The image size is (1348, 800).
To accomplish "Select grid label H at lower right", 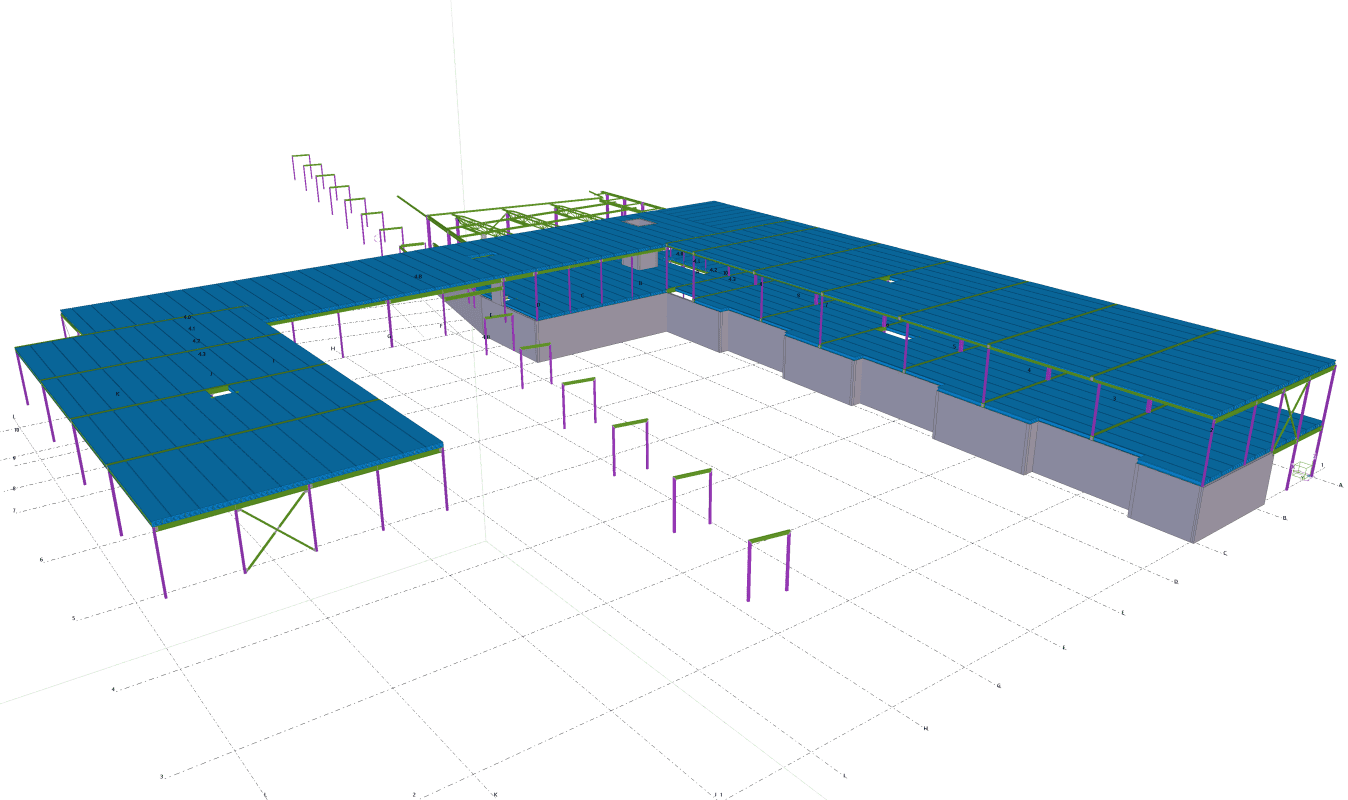I will tap(926, 728).
